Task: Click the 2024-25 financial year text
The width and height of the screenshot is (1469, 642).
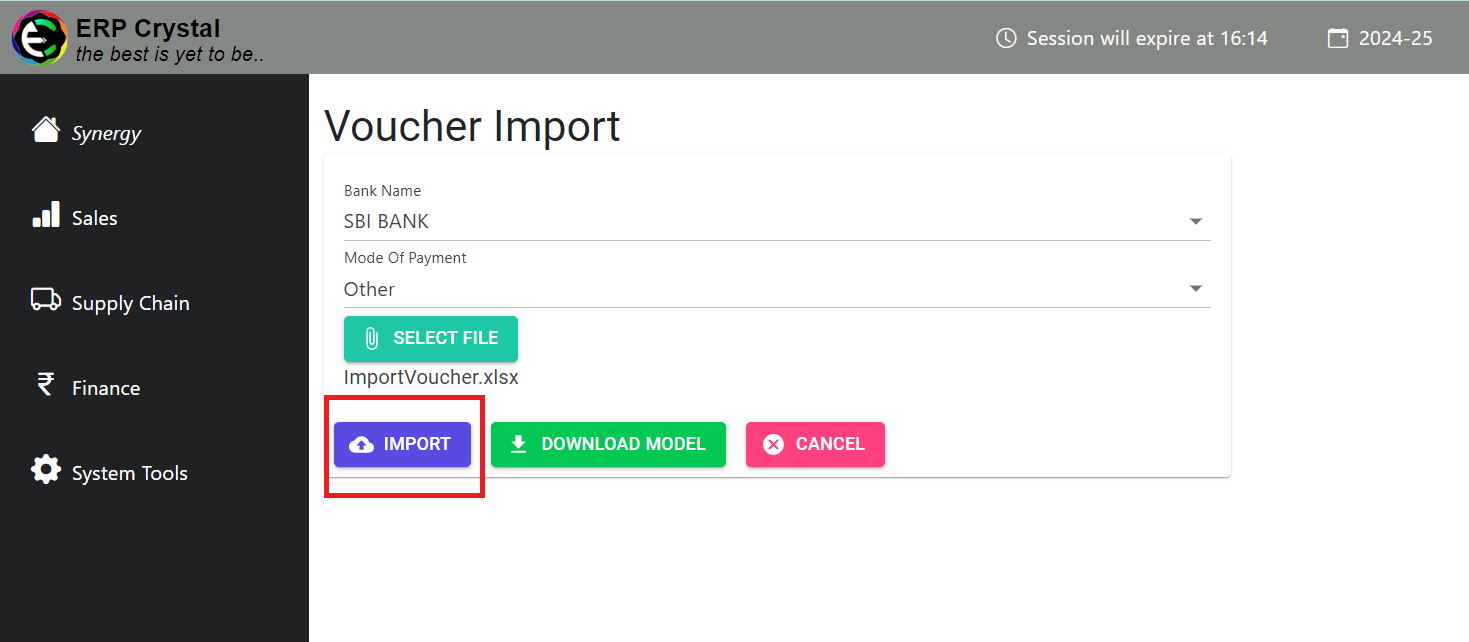Action: coord(1395,38)
